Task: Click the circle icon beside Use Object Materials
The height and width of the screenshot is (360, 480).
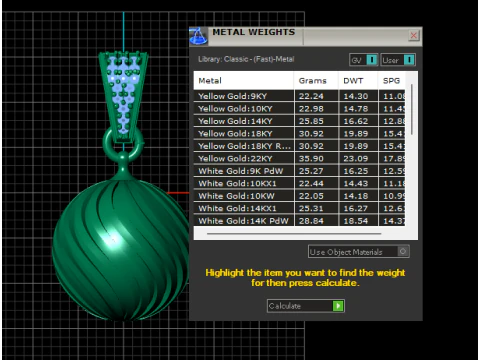Action: click(x=403, y=251)
